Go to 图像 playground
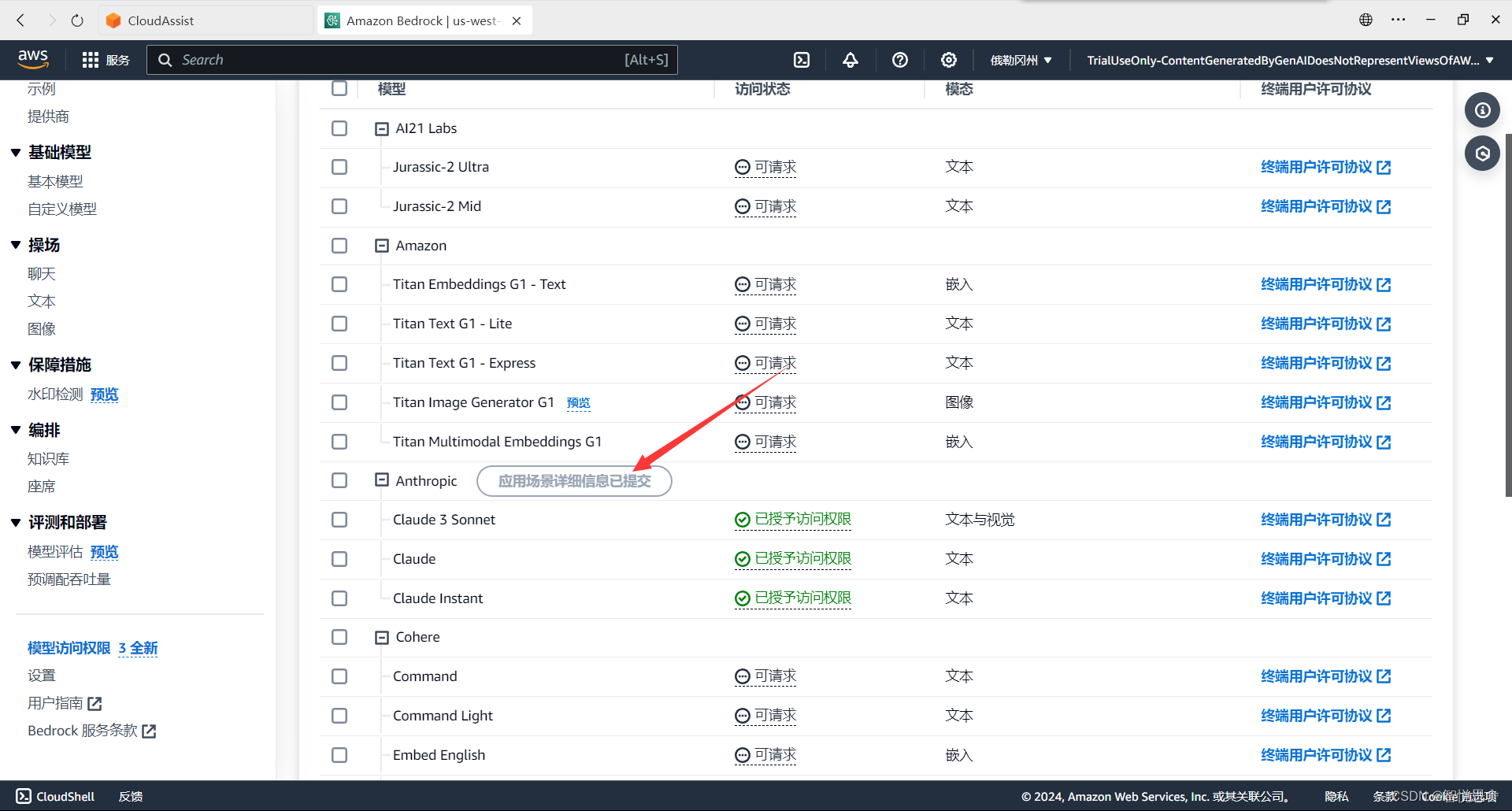 (x=42, y=329)
